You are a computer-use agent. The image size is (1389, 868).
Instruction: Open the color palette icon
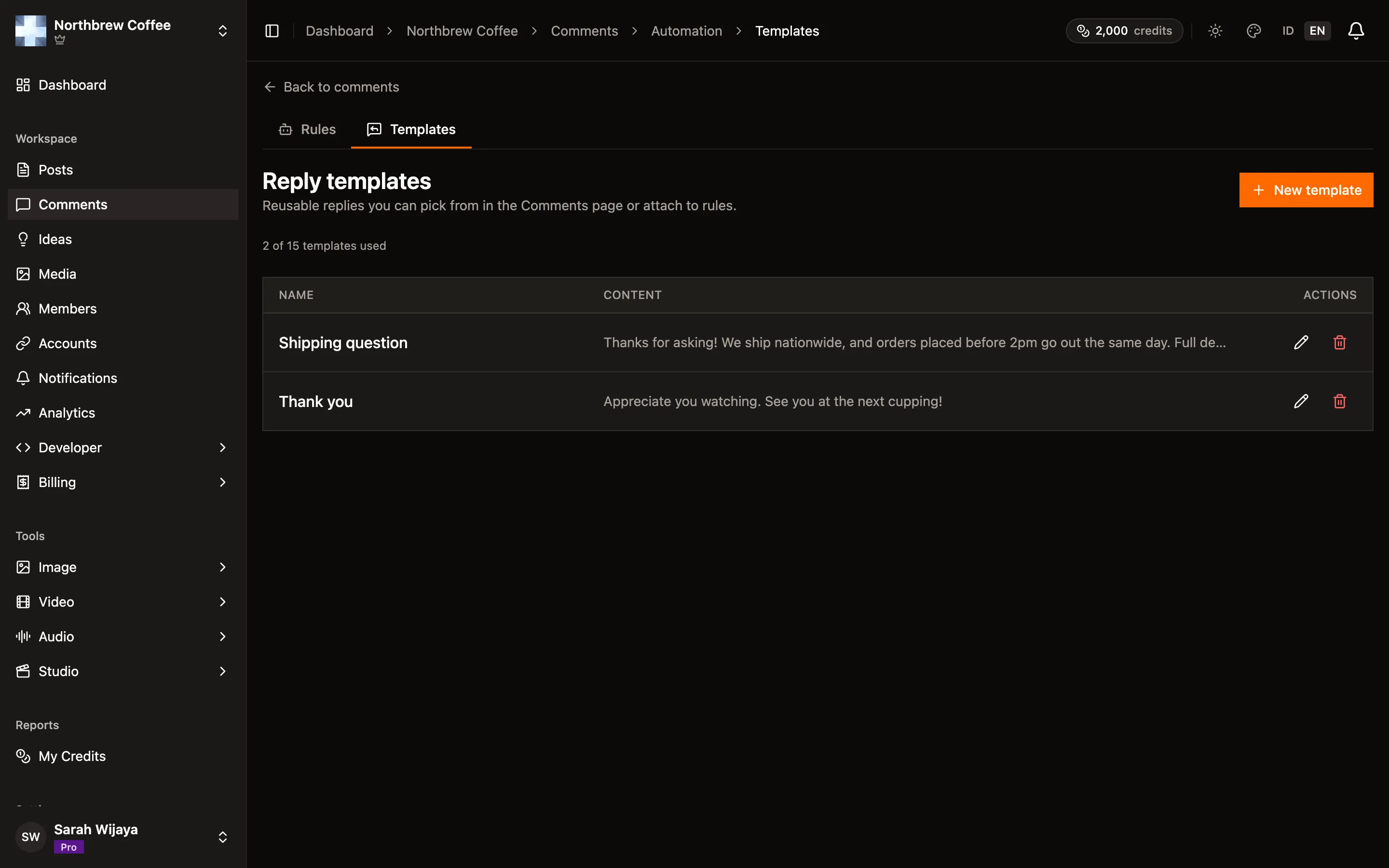pos(1253,31)
